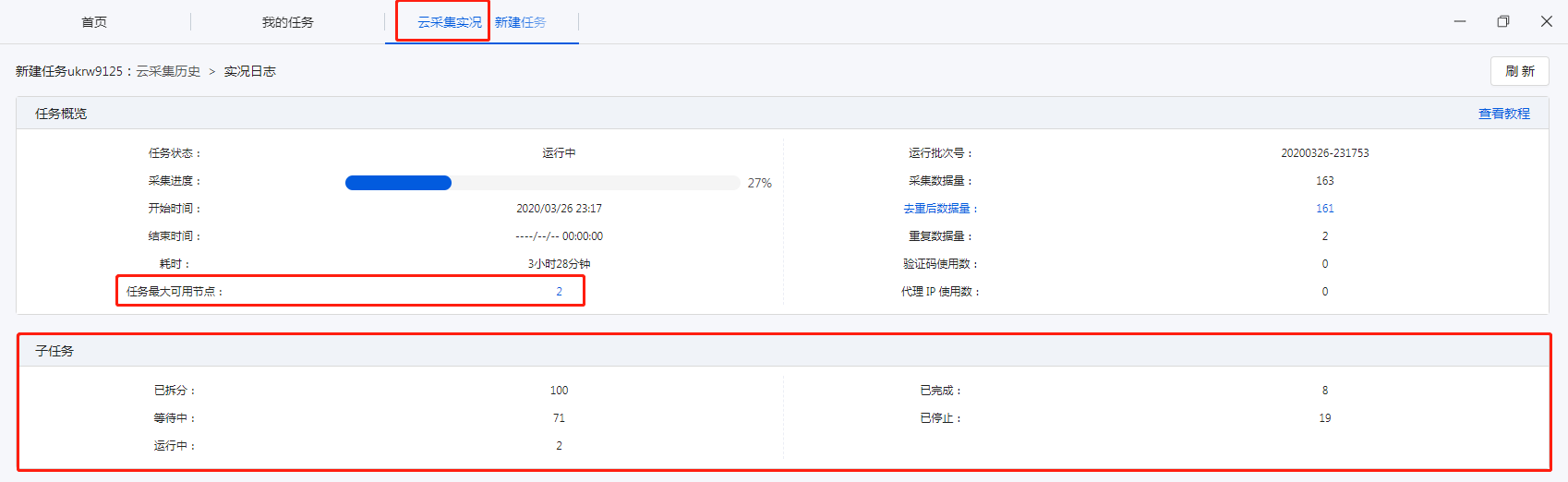
Task: Click the 运行批次号 value 20200326-231753
Action: coord(1324,153)
